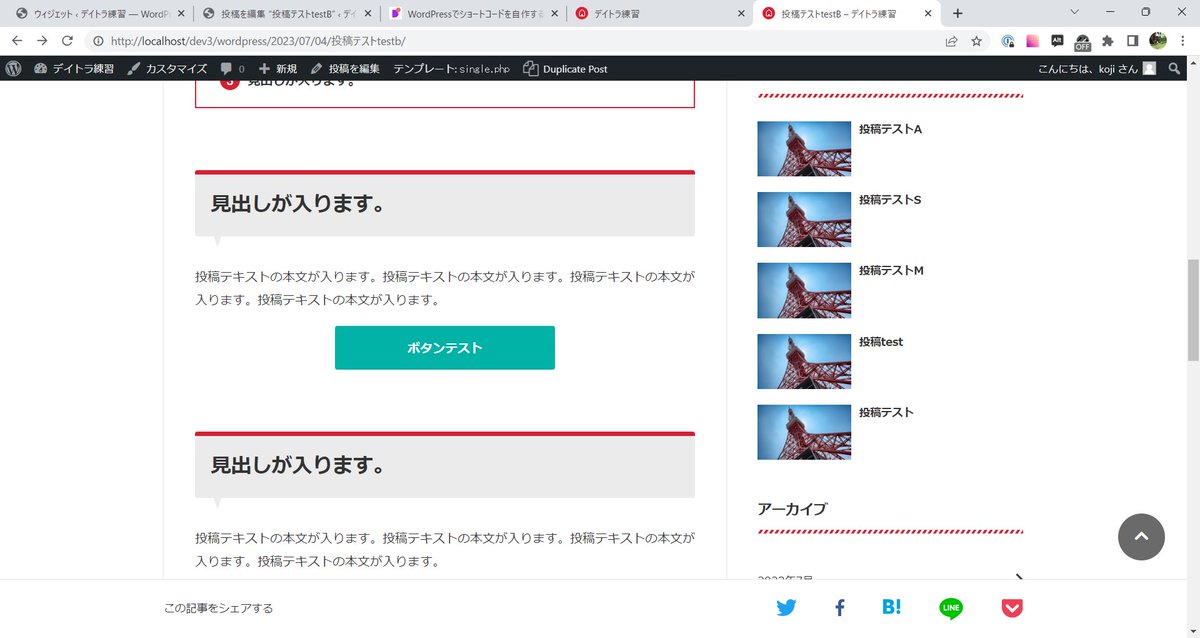Save the post to Pocket
Image resolution: width=1200 pixels, height=638 pixels.
(x=1012, y=608)
